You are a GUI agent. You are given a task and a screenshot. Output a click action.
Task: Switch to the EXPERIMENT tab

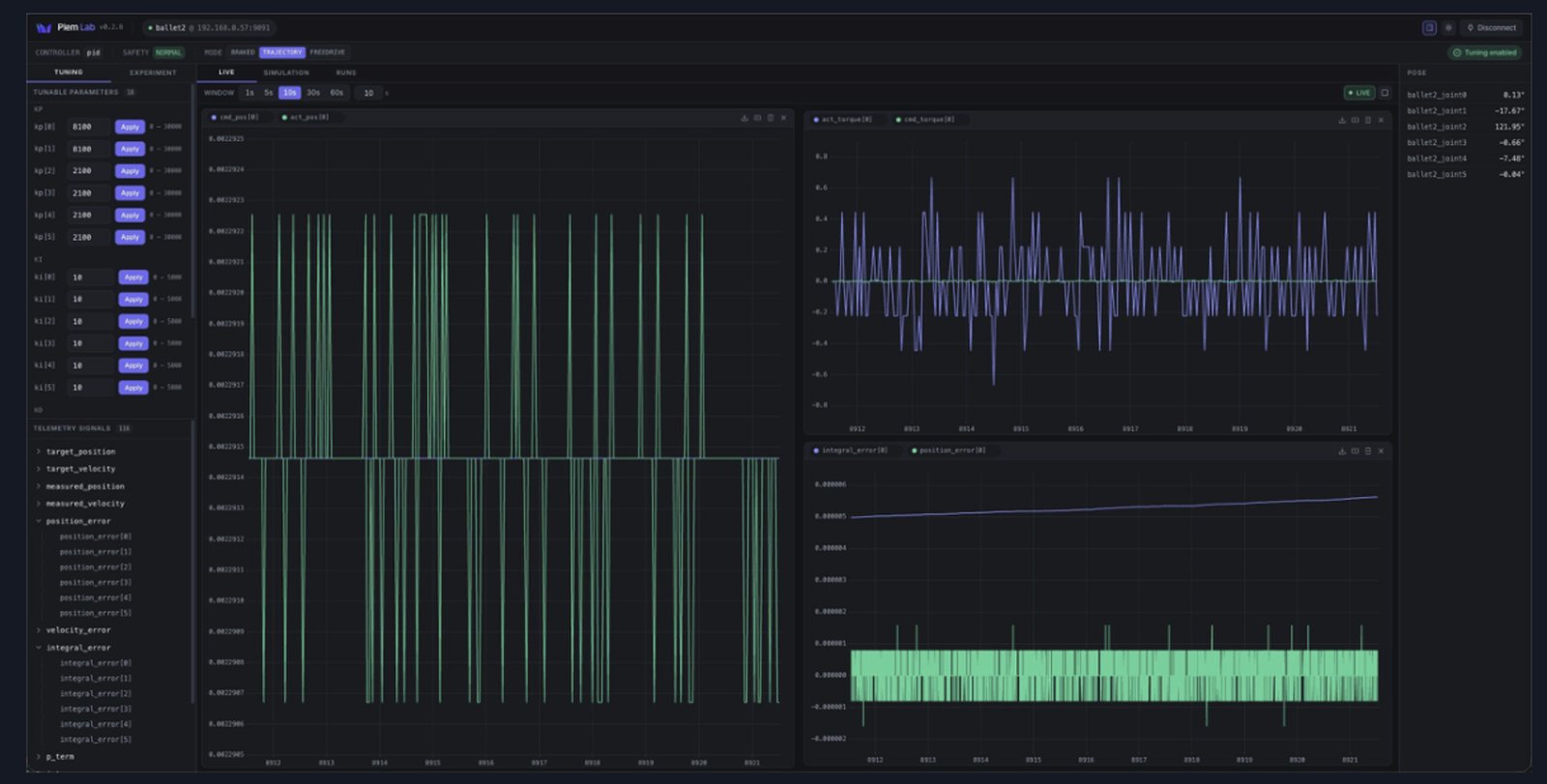[x=153, y=73]
